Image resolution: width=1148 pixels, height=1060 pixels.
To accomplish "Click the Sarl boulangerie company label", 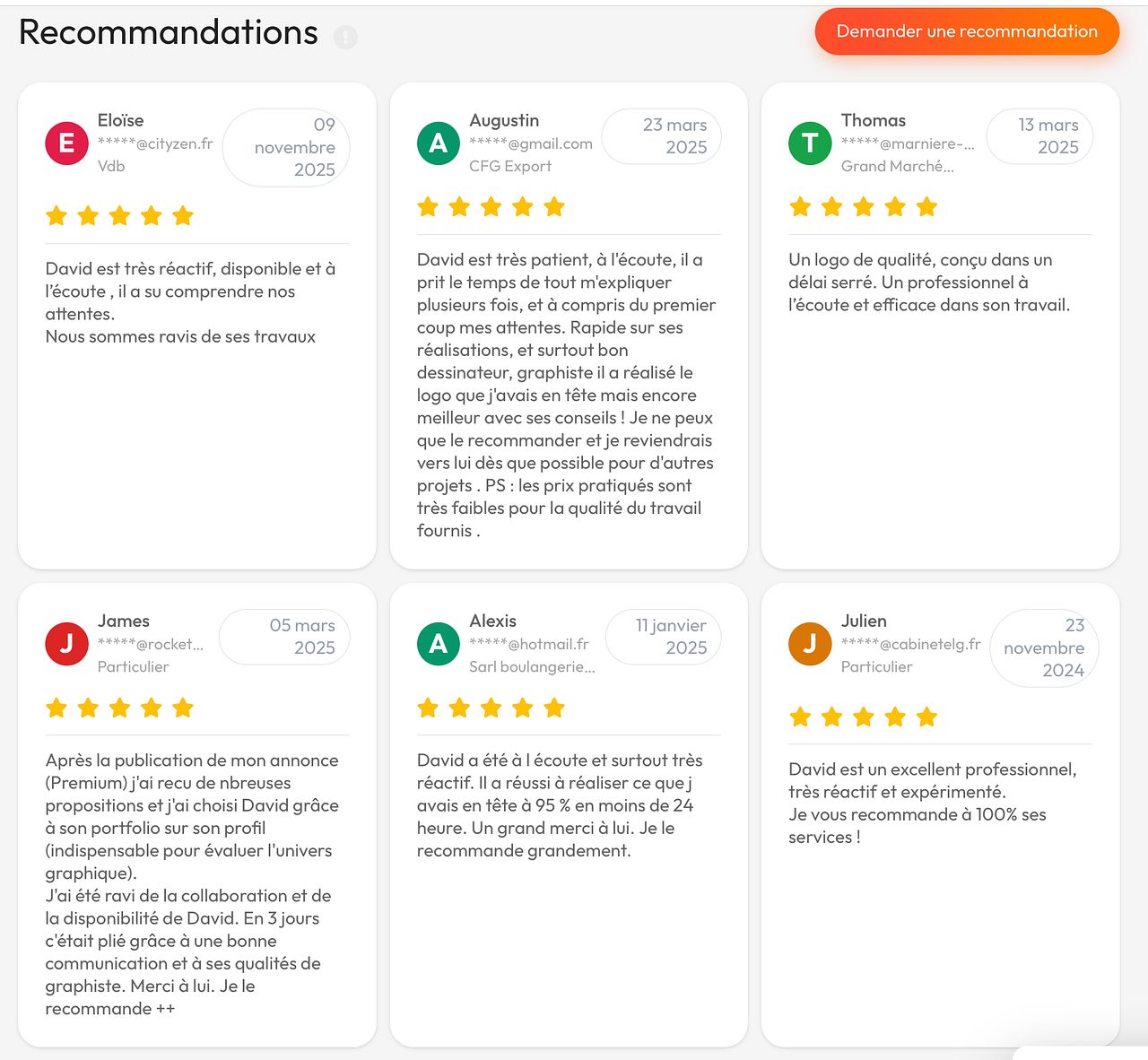I will [532, 666].
